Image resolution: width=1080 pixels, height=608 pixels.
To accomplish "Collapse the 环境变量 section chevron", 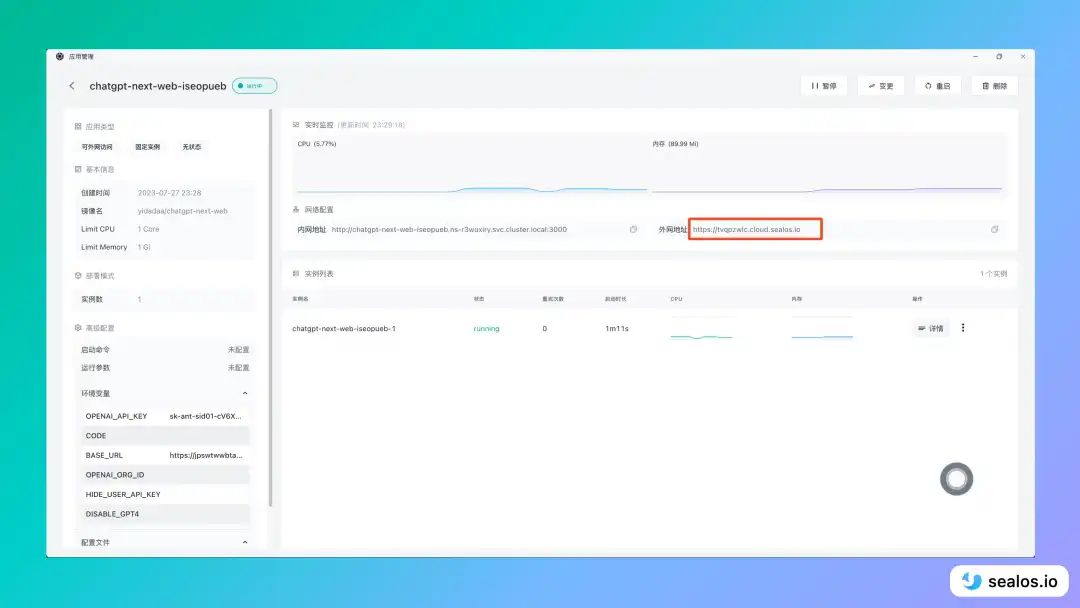I will coord(245,393).
